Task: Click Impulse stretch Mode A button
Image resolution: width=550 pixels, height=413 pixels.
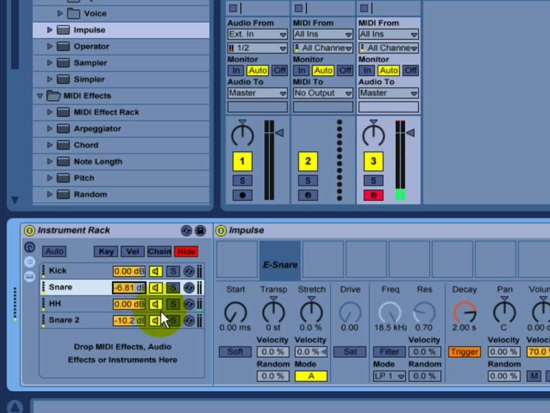Action: 311,376
